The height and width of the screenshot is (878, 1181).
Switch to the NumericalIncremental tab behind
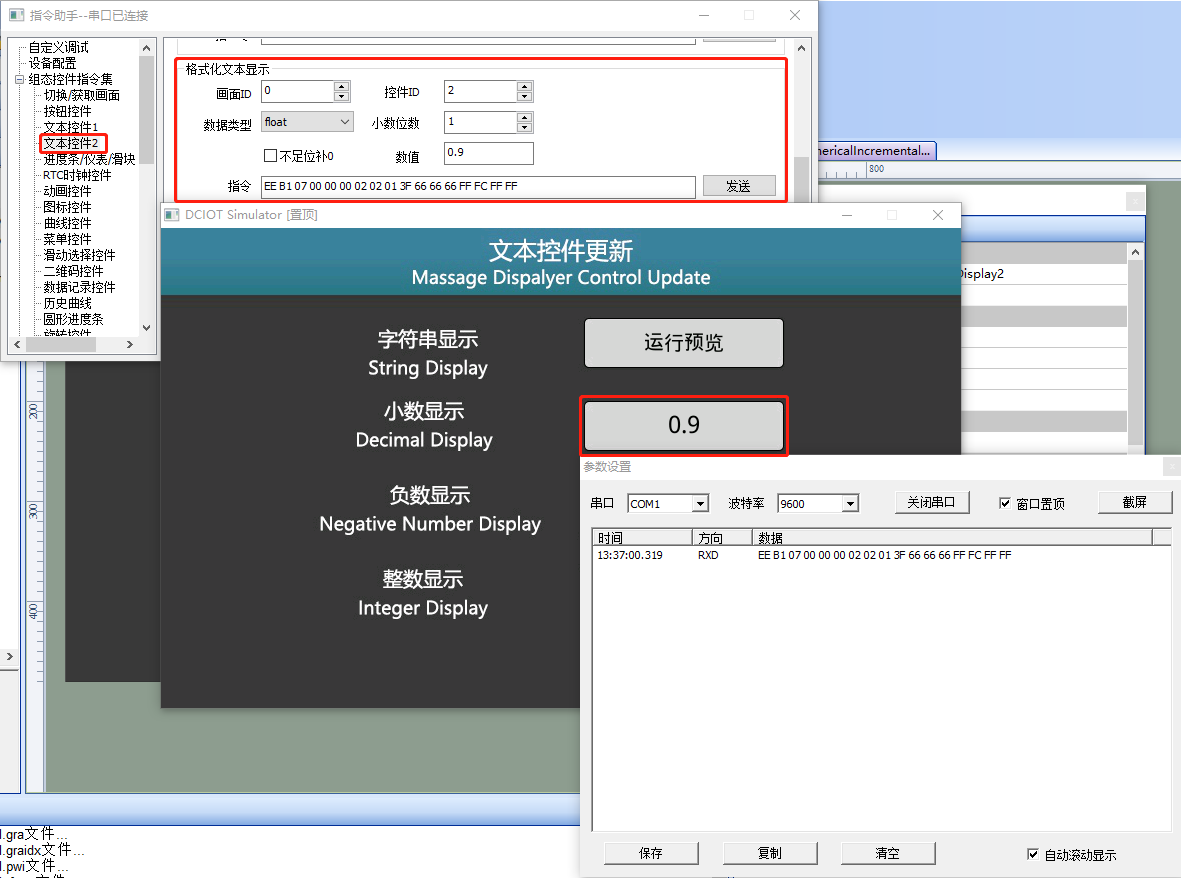[x=877, y=151]
